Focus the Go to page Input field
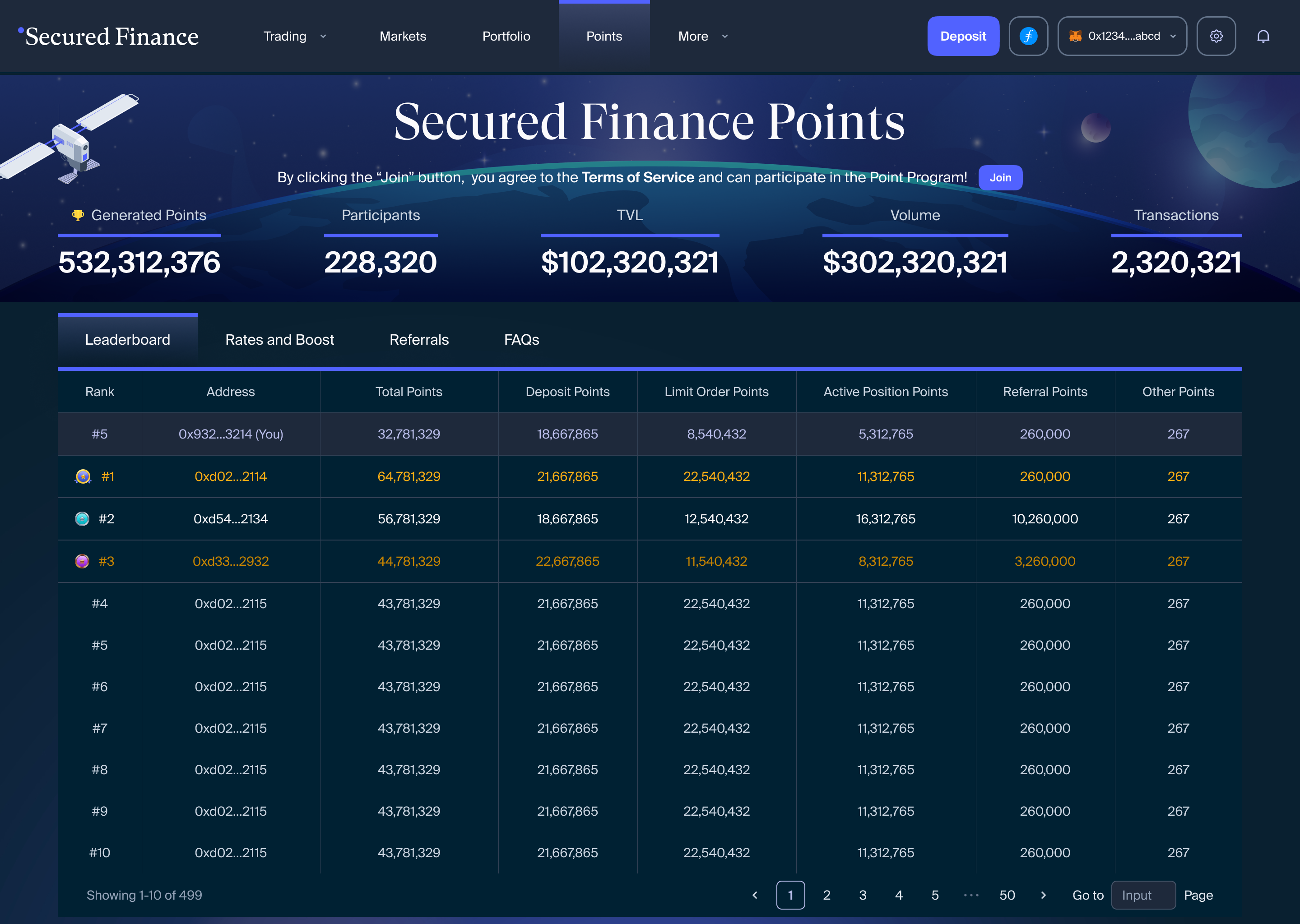The image size is (1300, 924). pos(1143,895)
